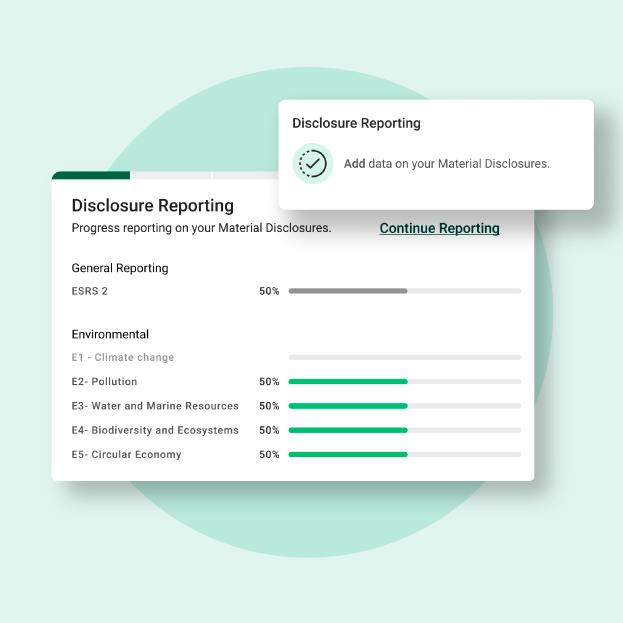Screen dimensions: 623x623
Task: Click the E4 Biodiversity and Ecosystems progress bar
Action: (404, 430)
